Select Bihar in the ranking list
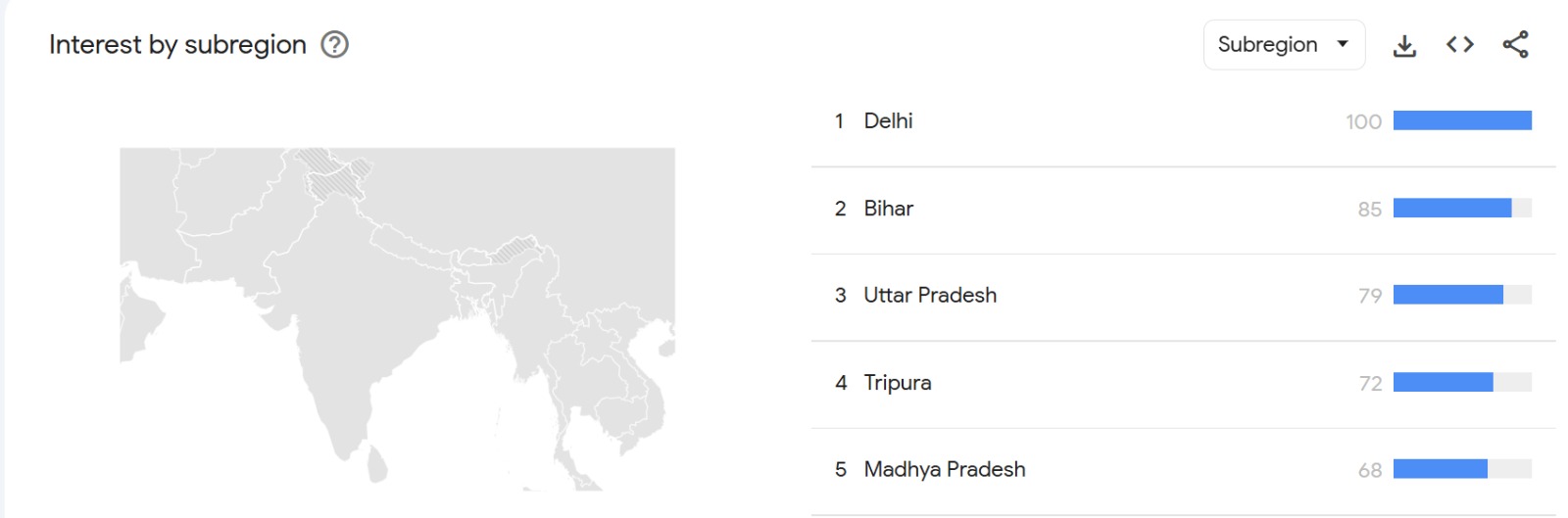The width and height of the screenshot is (1568, 518). pos(888,209)
